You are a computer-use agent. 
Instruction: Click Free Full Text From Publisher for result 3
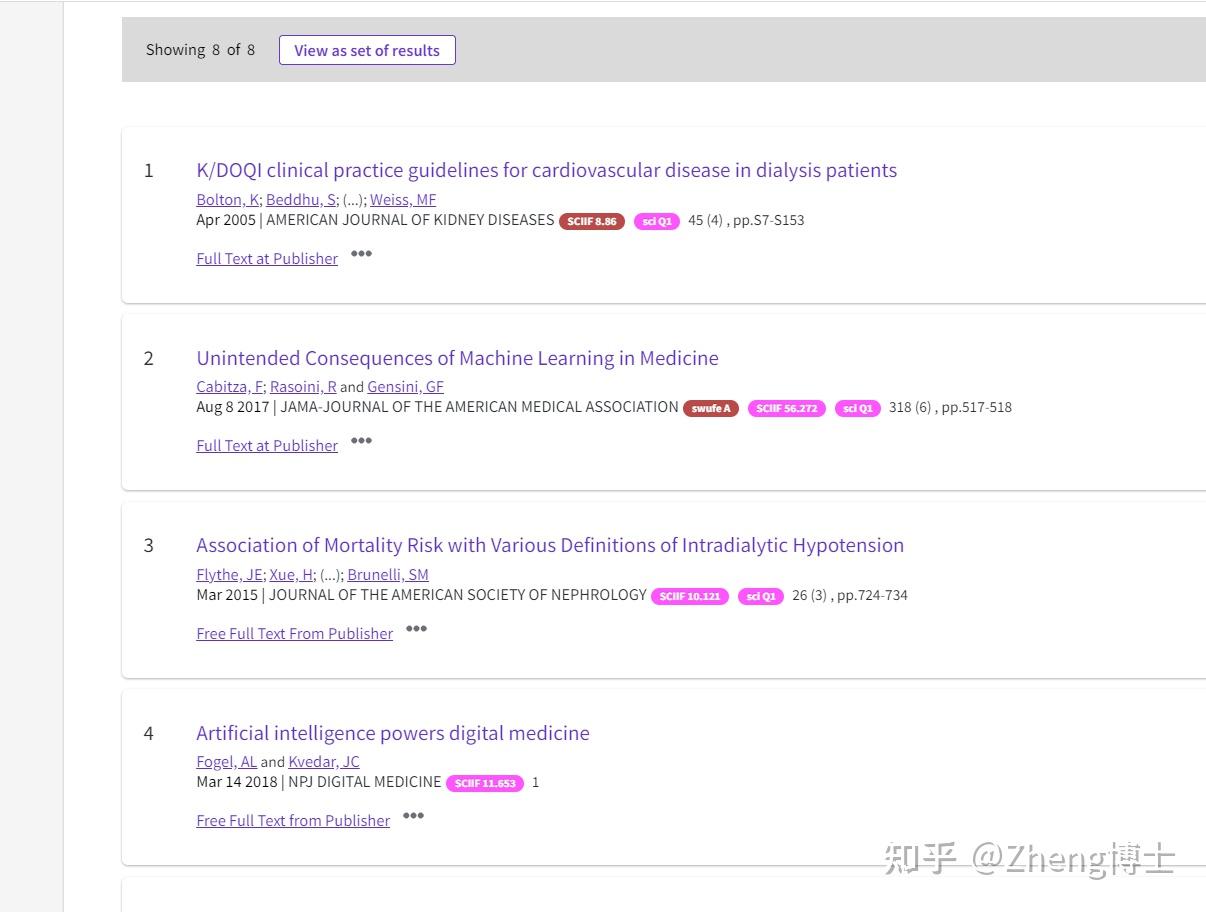pos(295,633)
